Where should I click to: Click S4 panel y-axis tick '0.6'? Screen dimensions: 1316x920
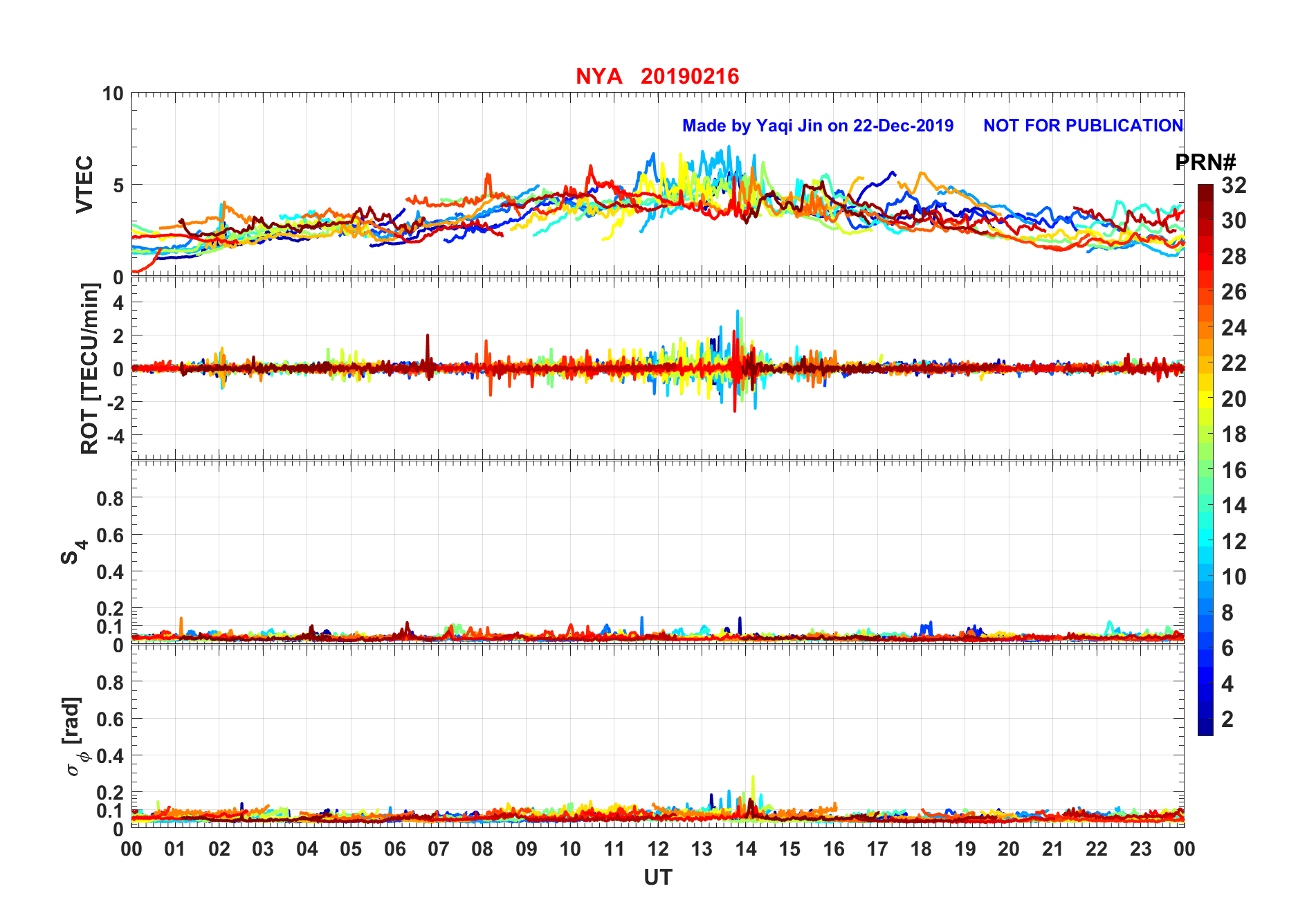(x=111, y=535)
